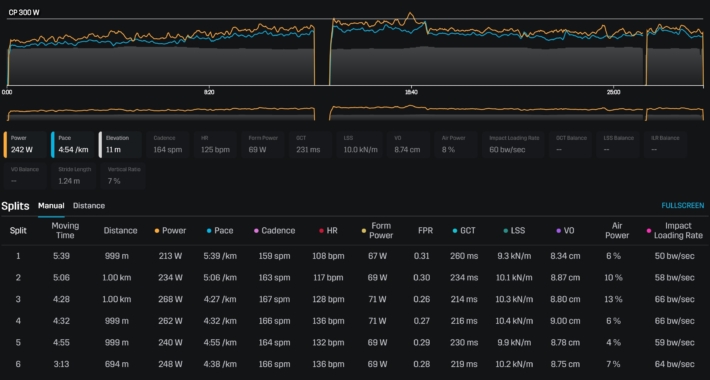This screenshot has height=380, width=710.
Task: Click the pink dot beside Cadence header
Action: 256,231
